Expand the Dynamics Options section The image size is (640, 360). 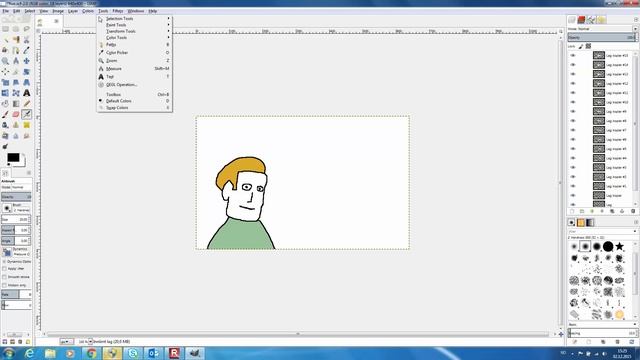(4, 261)
